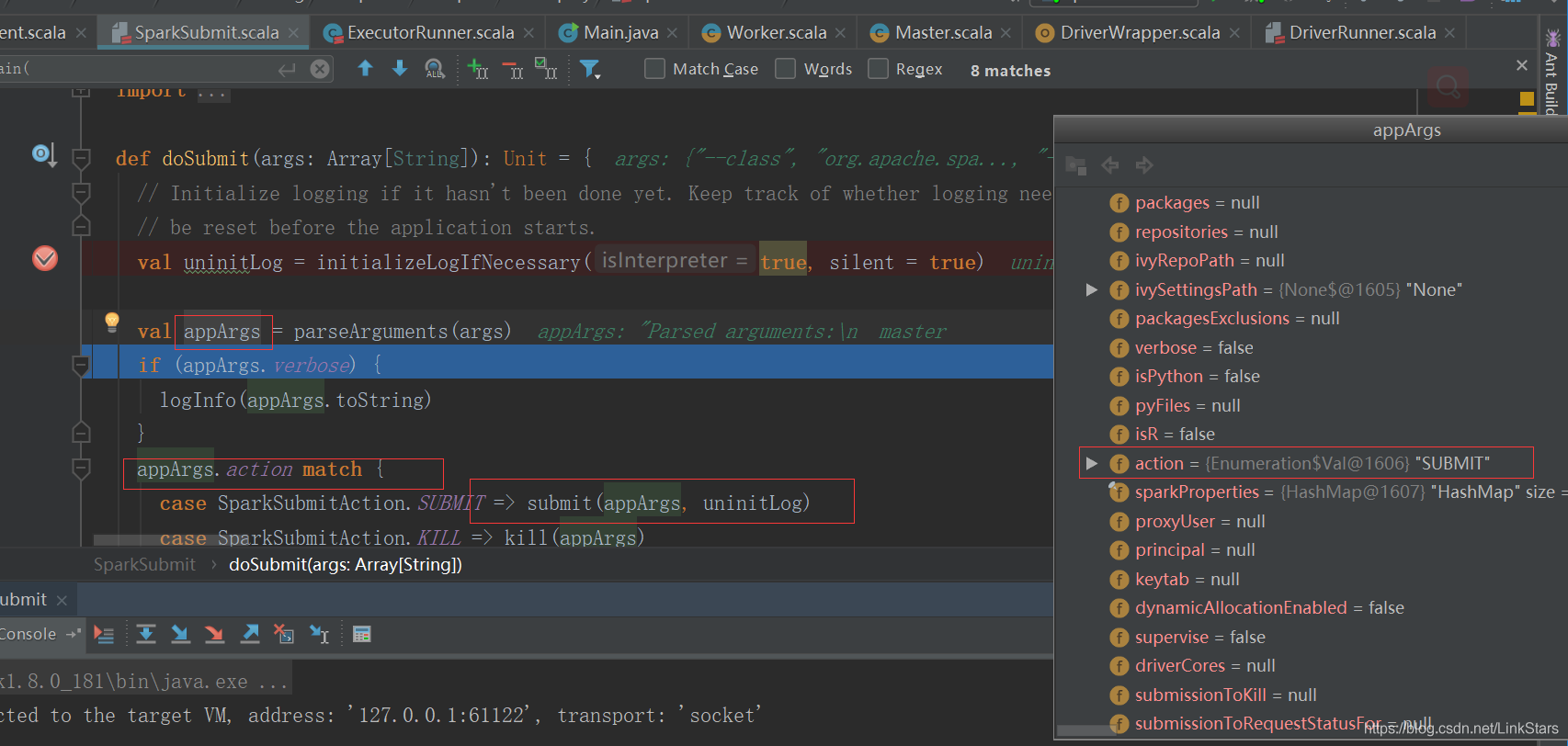The image size is (1568, 746).
Task: Close the Main.java tab
Action: pyautogui.click(x=672, y=33)
